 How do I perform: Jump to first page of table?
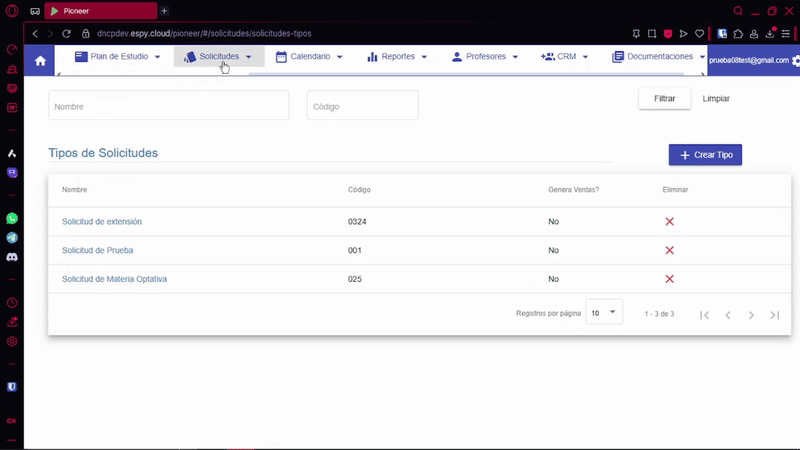[x=704, y=315]
